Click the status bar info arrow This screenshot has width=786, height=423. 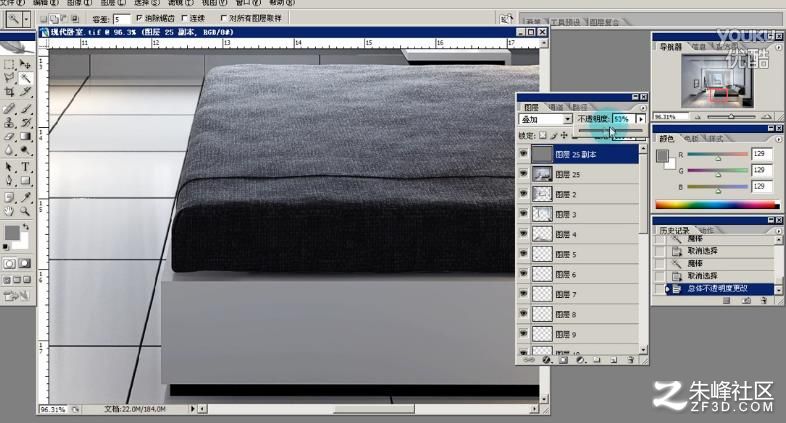tap(192, 409)
